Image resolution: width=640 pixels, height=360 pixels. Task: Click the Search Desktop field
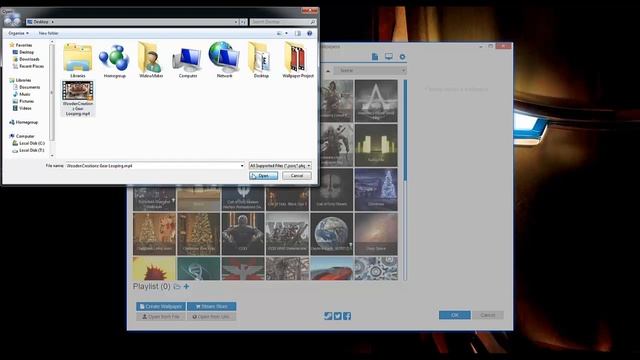pos(283,22)
